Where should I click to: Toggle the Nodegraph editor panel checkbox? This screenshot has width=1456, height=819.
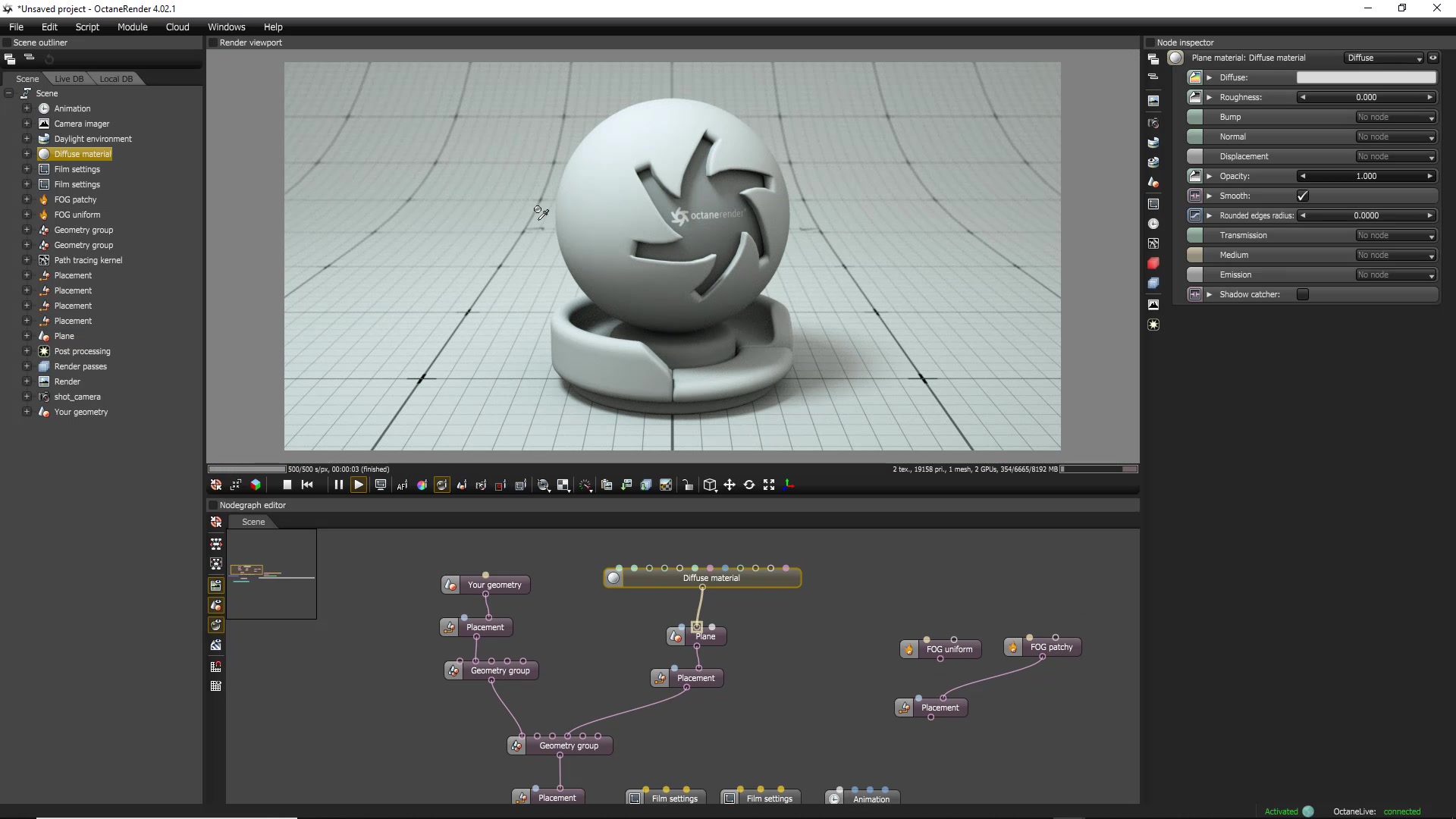(x=213, y=505)
